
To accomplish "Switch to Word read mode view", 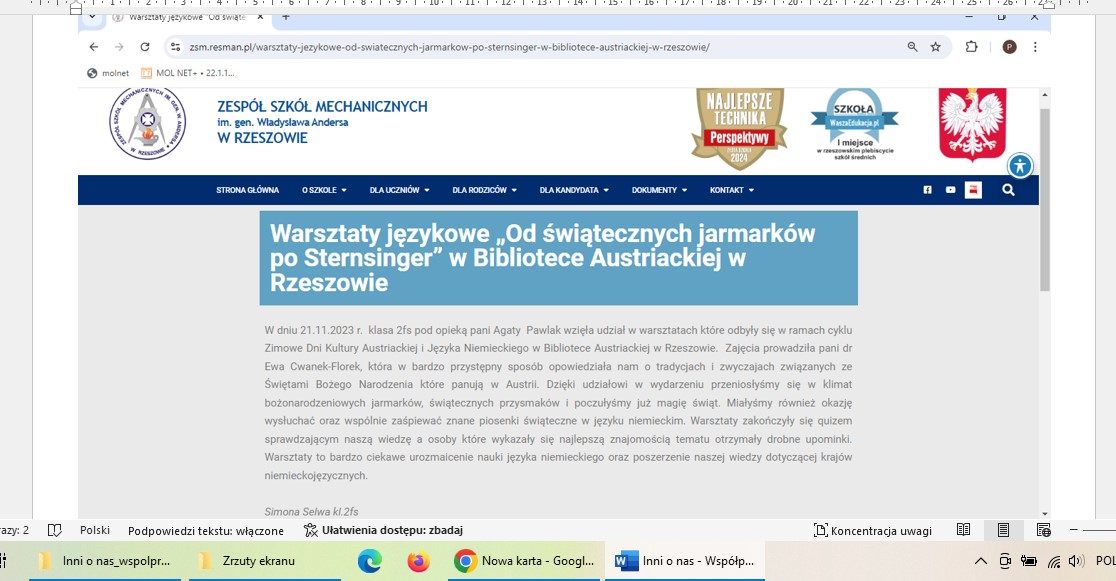I will coord(963,530).
